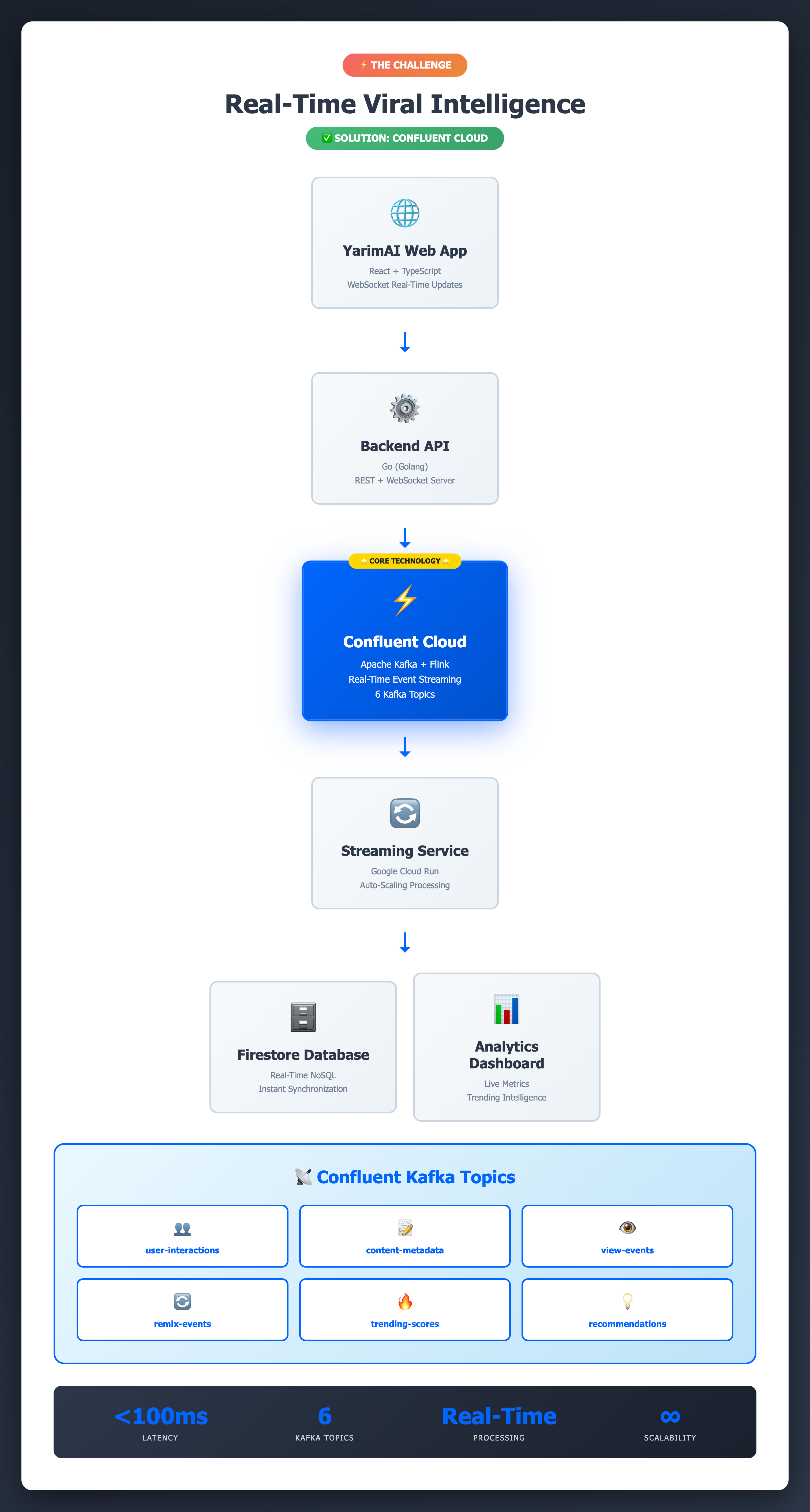
Task: Click the arrow between Web App and Backend API
Action: [405, 342]
